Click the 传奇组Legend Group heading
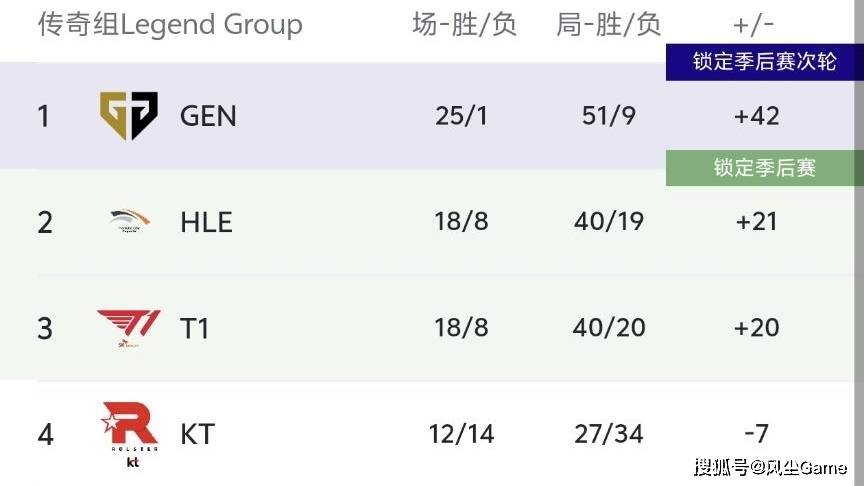This screenshot has height=486, width=864. click(x=170, y=25)
